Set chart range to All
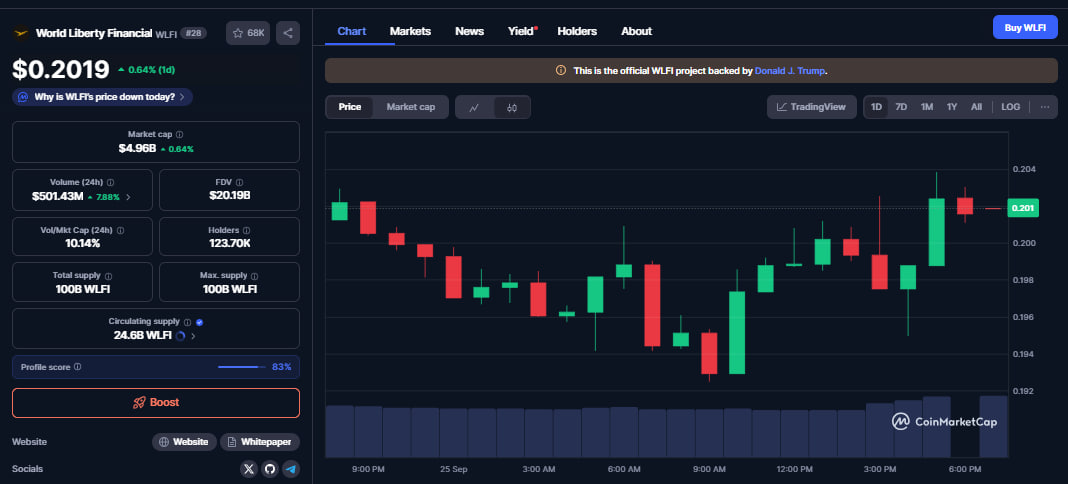 pyautogui.click(x=976, y=107)
